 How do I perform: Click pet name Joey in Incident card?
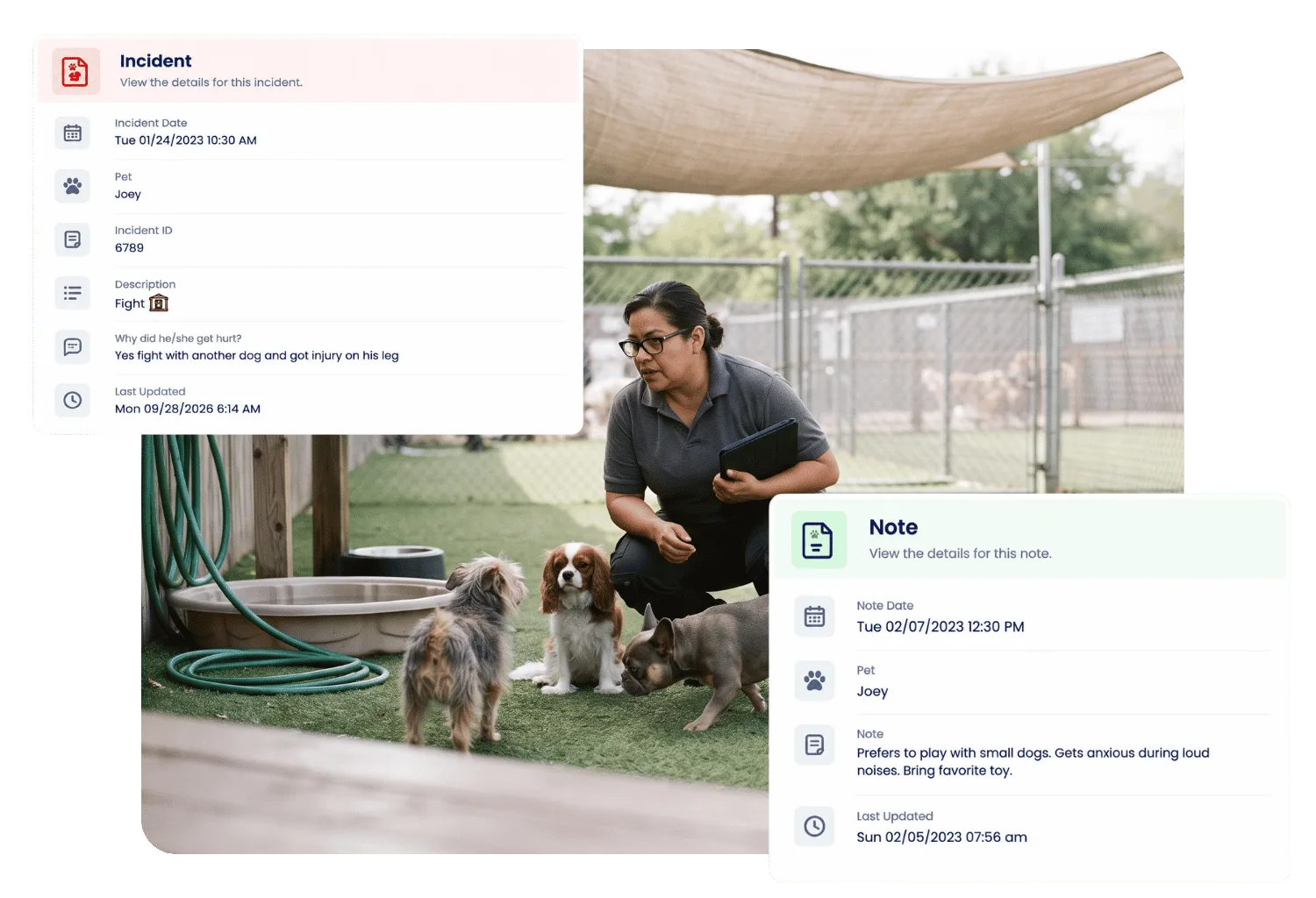point(128,195)
